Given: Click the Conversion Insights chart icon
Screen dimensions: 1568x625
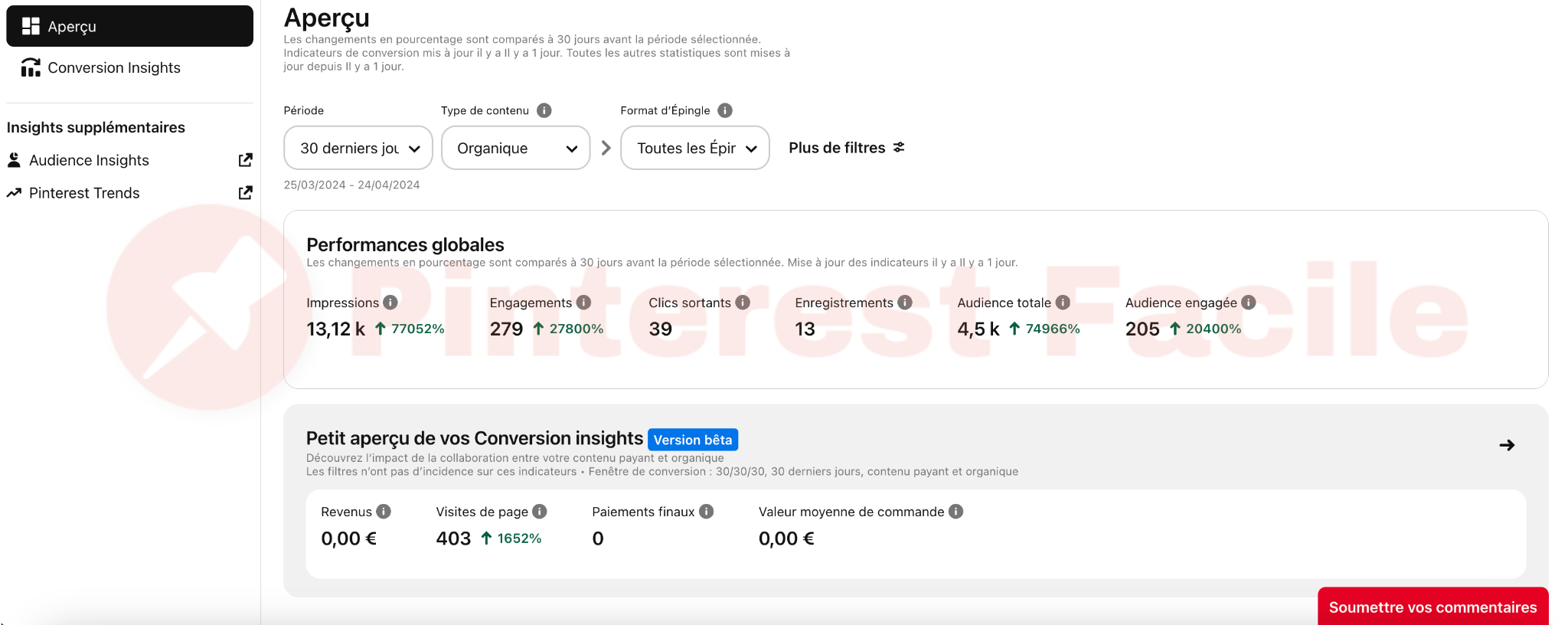Looking at the screenshot, I should click(x=31, y=67).
